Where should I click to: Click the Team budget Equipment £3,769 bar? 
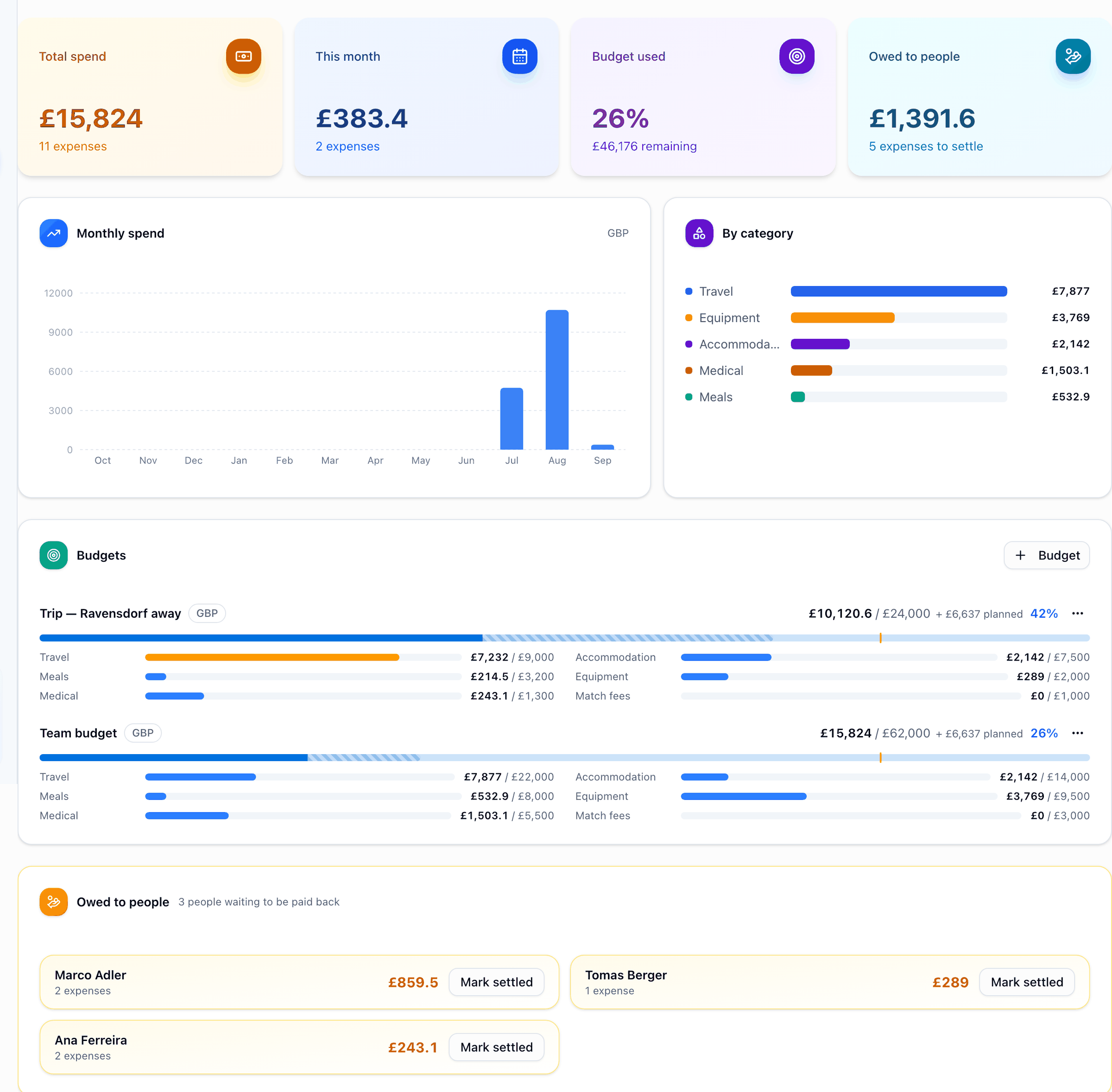(x=744, y=796)
